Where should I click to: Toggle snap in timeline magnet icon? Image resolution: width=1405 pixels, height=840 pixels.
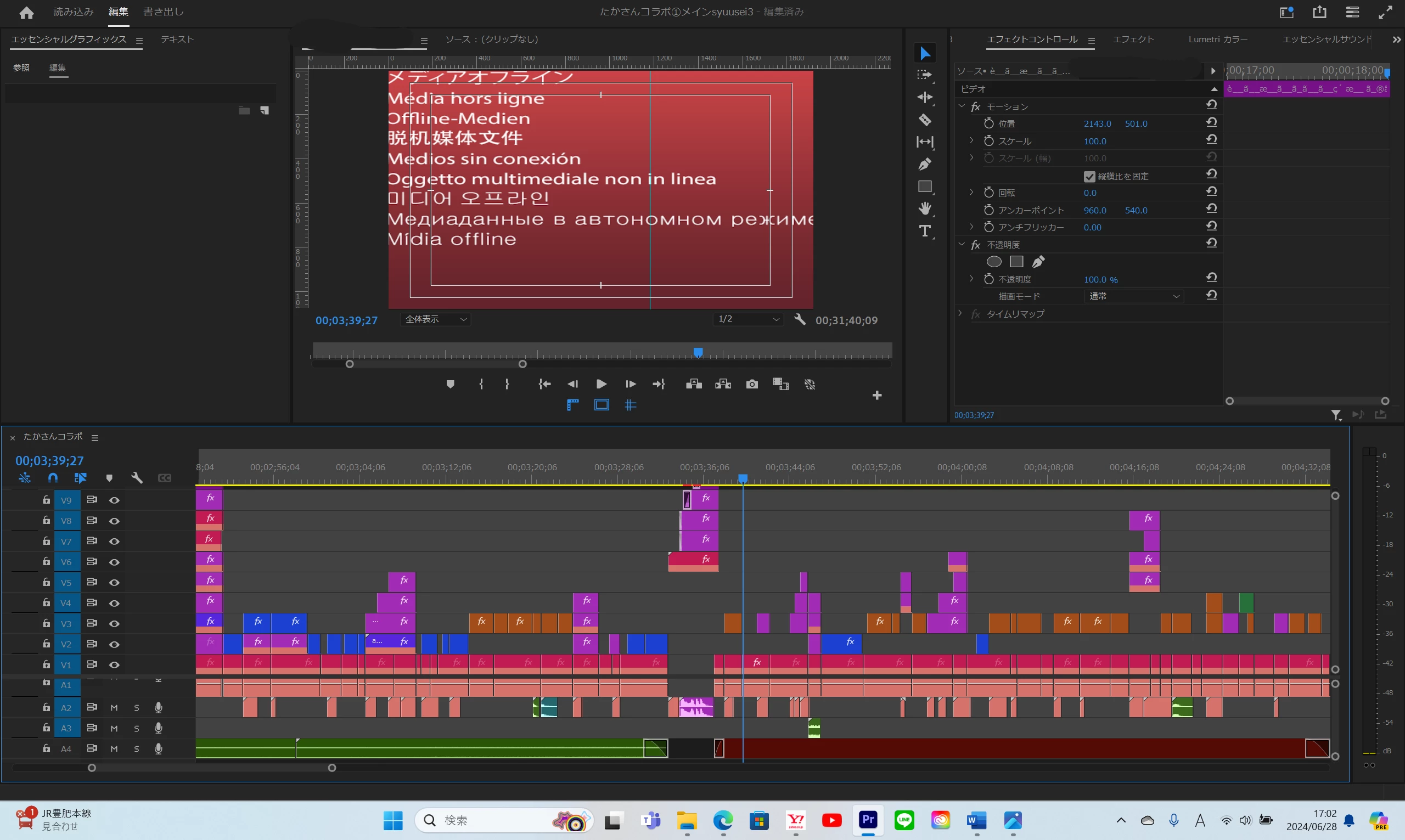coord(53,478)
